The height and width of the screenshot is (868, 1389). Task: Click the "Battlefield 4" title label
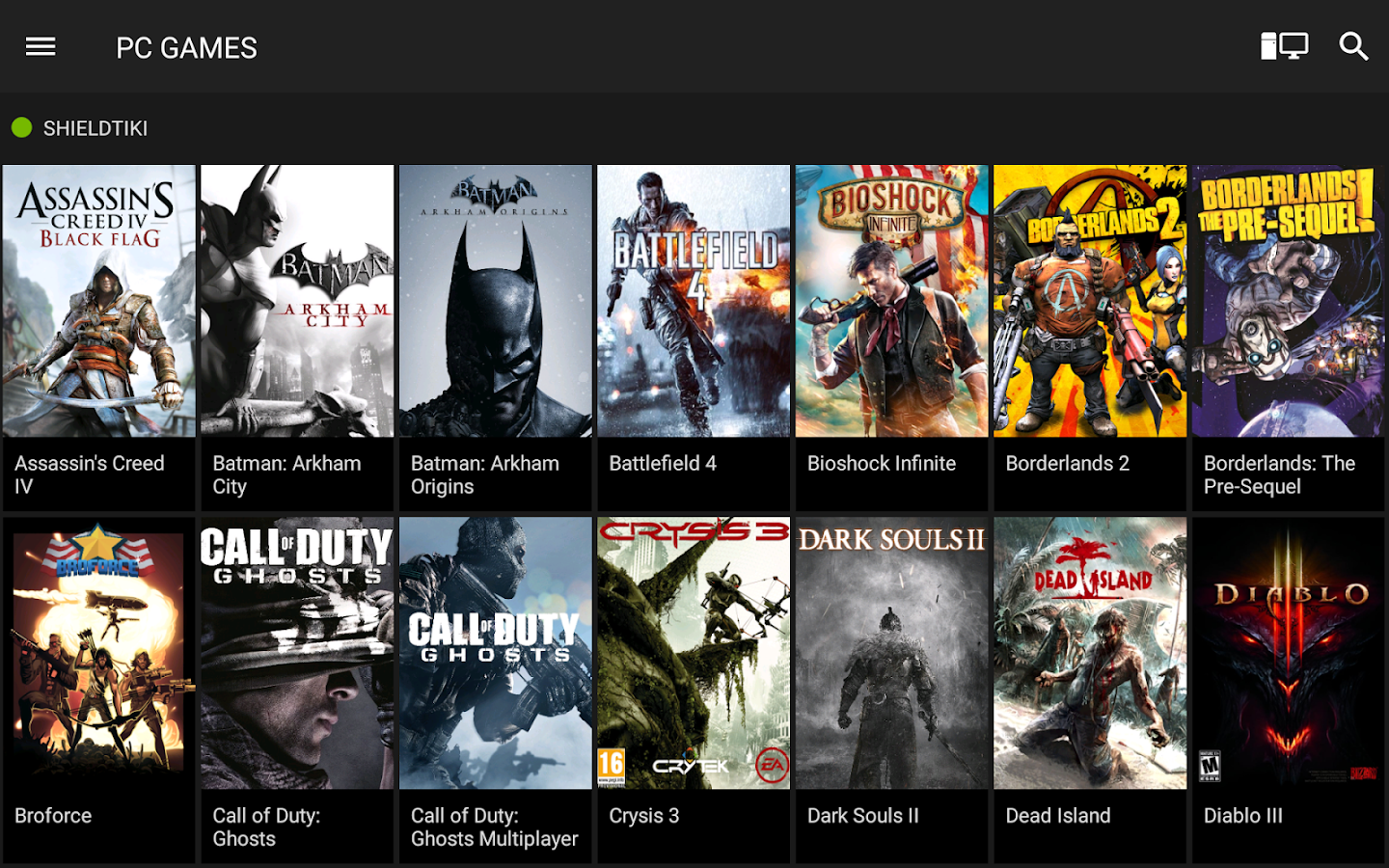click(x=663, y=463)
